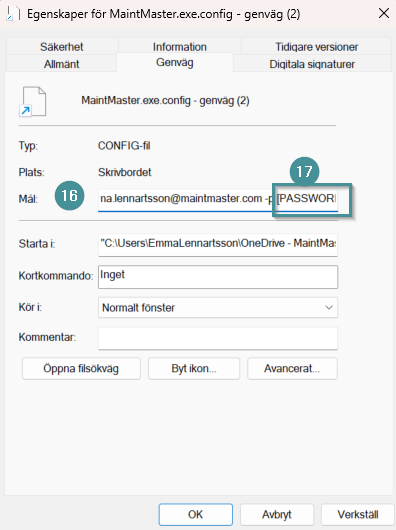Apply changes with Verkställ
Image resolution: width=396 pixels, height=530 pixels.
click(x=358, y=514)
